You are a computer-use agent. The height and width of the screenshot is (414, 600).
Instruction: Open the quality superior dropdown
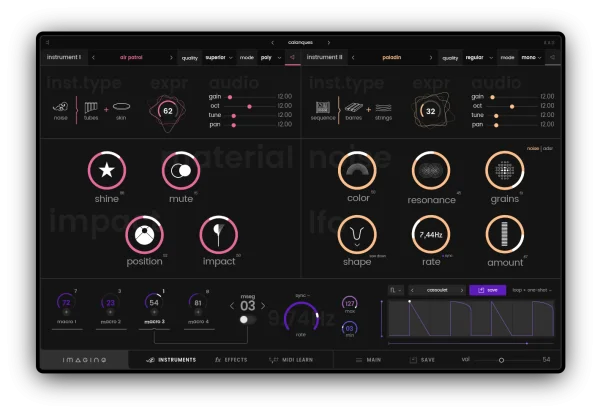pyautogui.click(x=218, y=57)
